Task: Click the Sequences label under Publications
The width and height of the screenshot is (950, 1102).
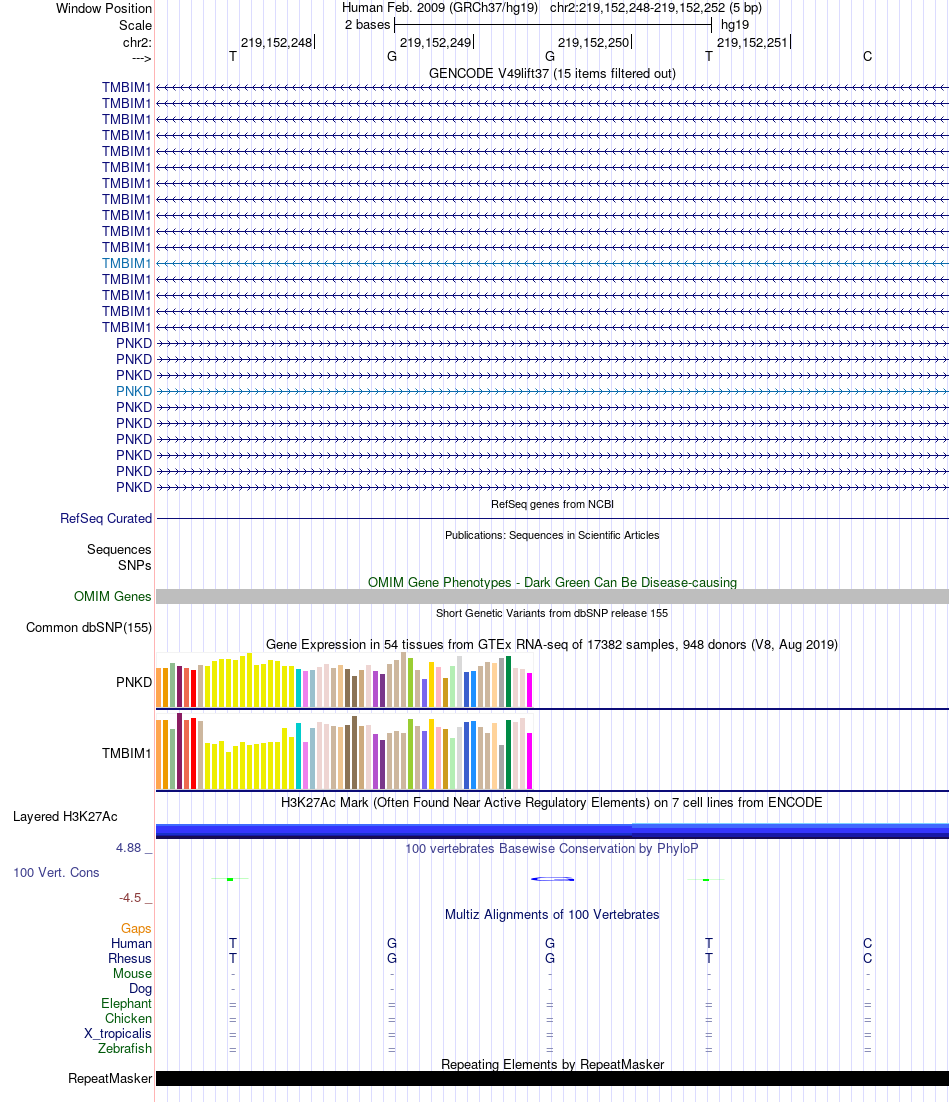Action: point(119,550)
